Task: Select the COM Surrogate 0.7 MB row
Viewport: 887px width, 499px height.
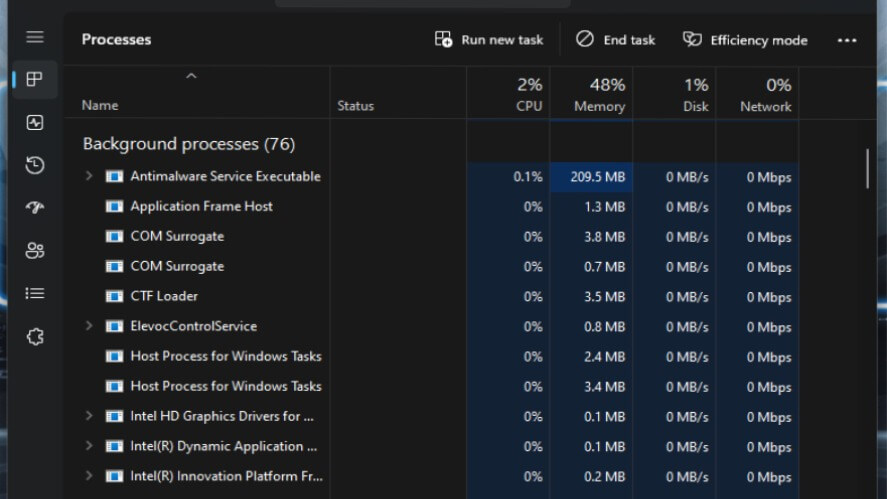Action: coord(431,266)
